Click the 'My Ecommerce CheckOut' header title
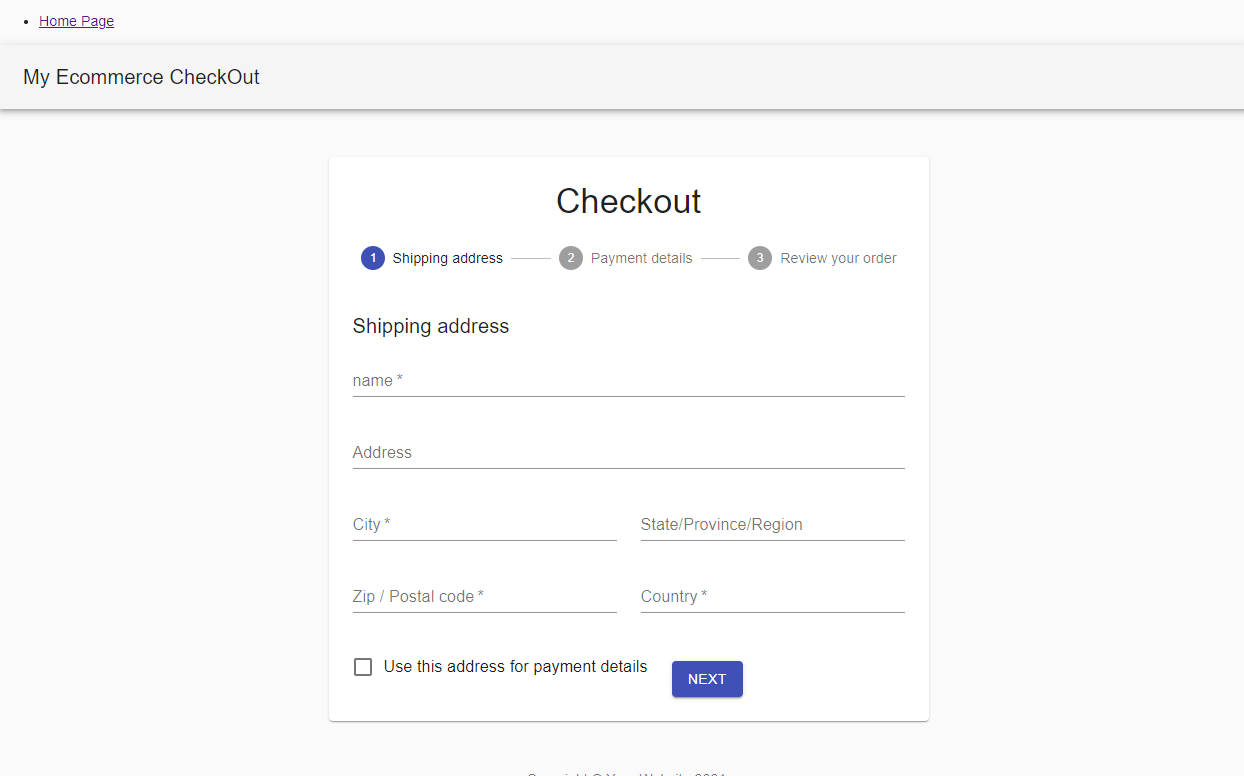 pos(140,76)
